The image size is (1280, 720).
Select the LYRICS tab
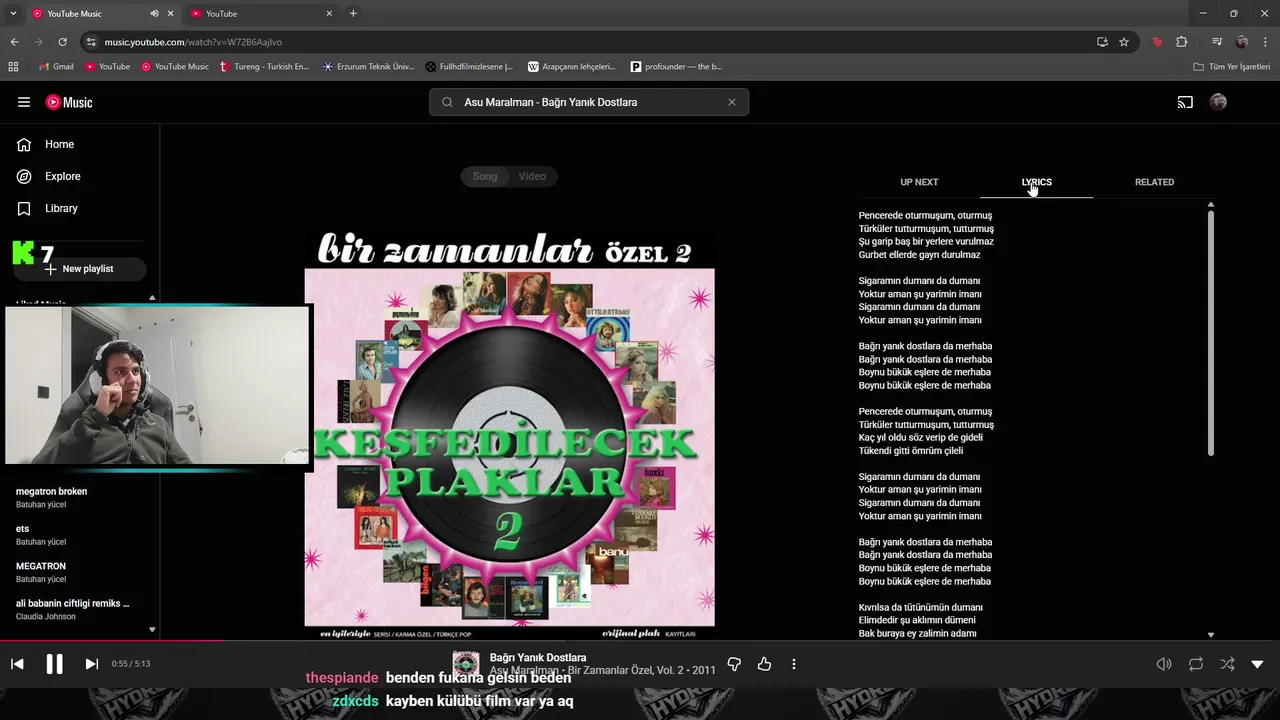[1036, 182]
